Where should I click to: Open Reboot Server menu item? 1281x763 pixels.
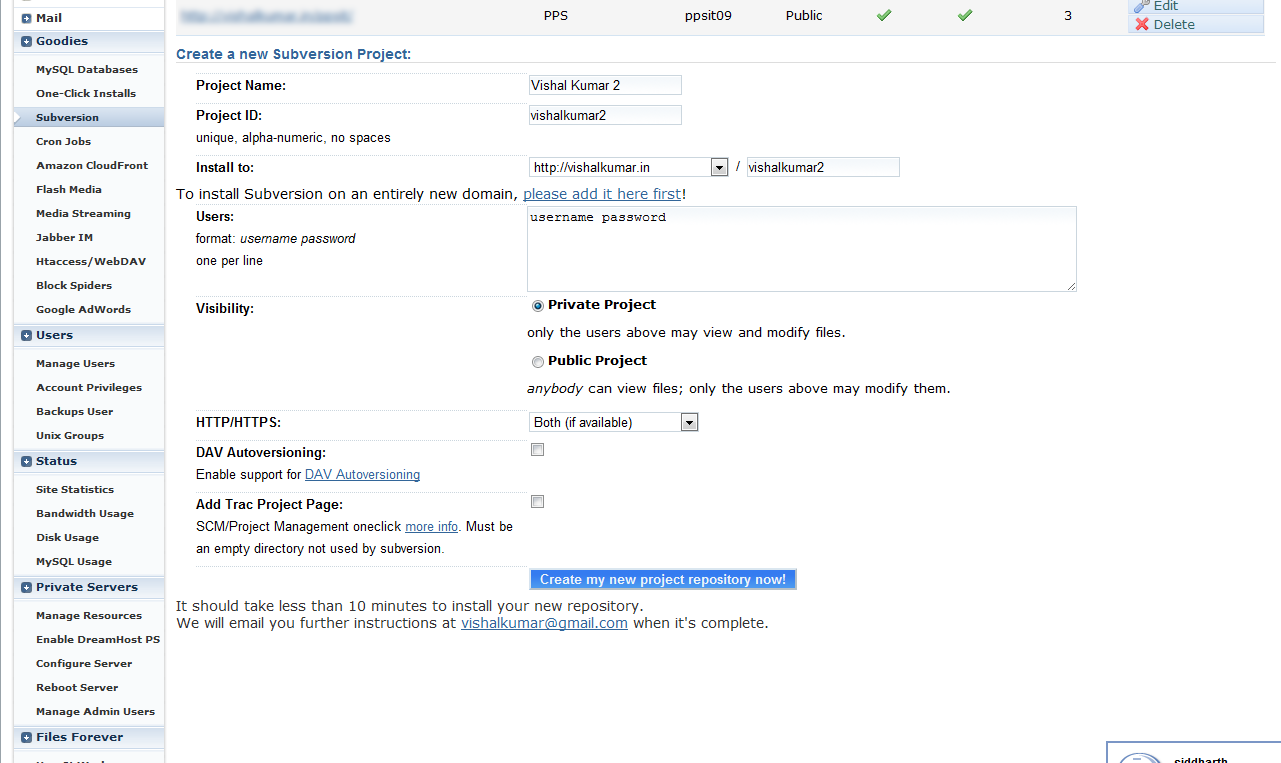(x=77, y=687)
